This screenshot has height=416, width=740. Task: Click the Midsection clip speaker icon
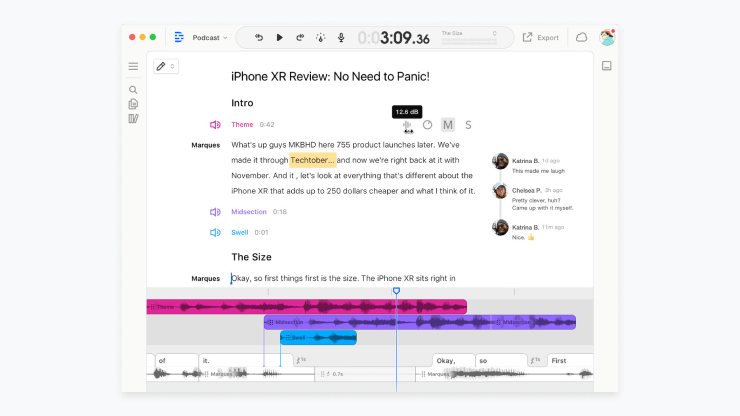215,212
